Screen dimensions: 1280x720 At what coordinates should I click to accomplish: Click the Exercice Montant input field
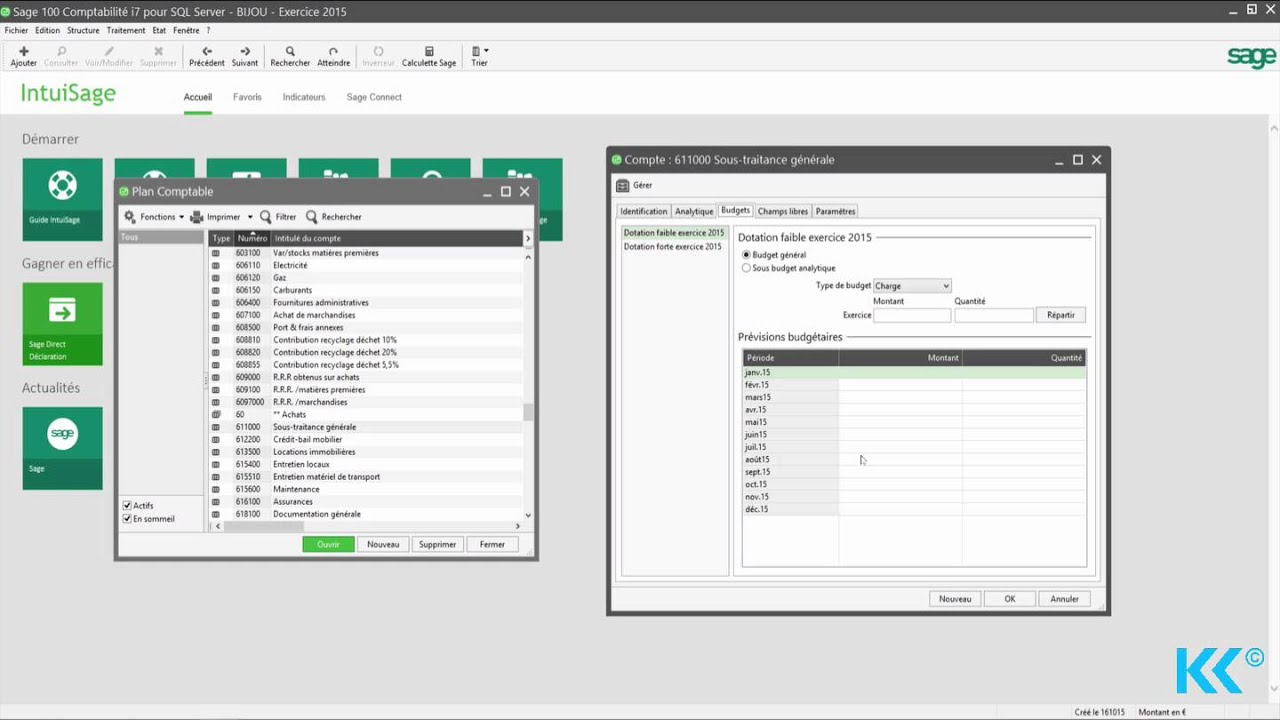click(912, 315)
